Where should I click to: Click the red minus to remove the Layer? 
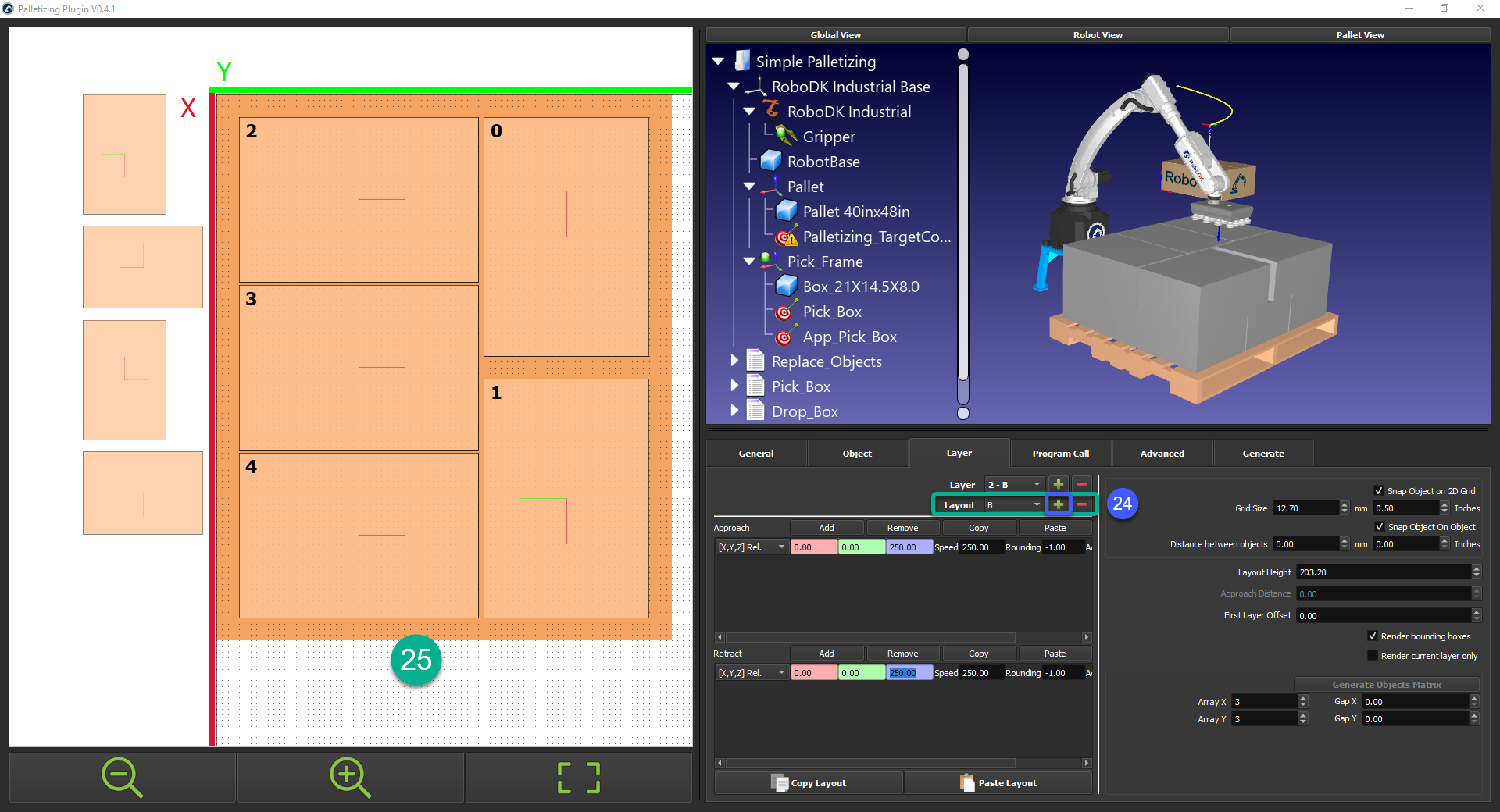(x=1082, y=484)
